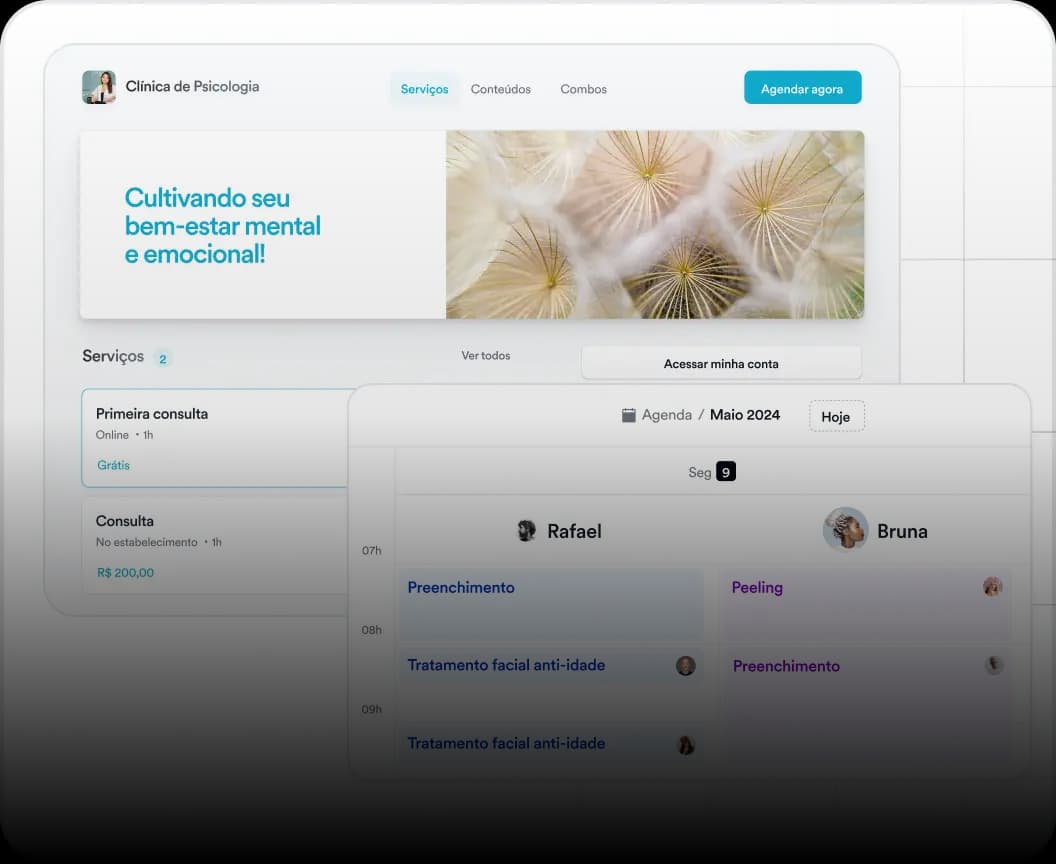This screenshot has height=864, width=1056.
Task: Click client avatar on 08h Tratamento facial
Action: click(x=685, y=666)
